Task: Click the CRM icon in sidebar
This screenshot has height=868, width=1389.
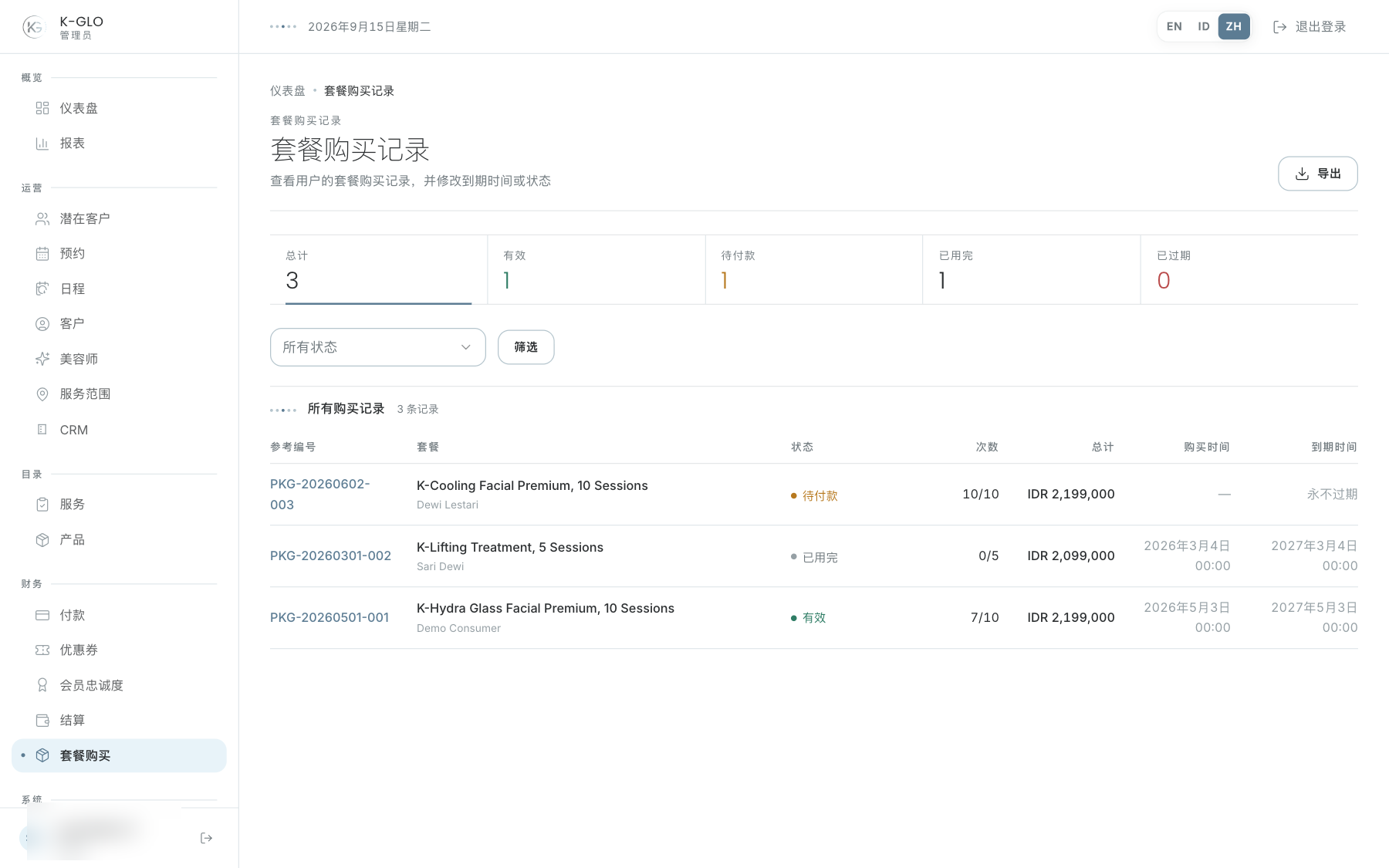Action: click(x=42, y=430)
